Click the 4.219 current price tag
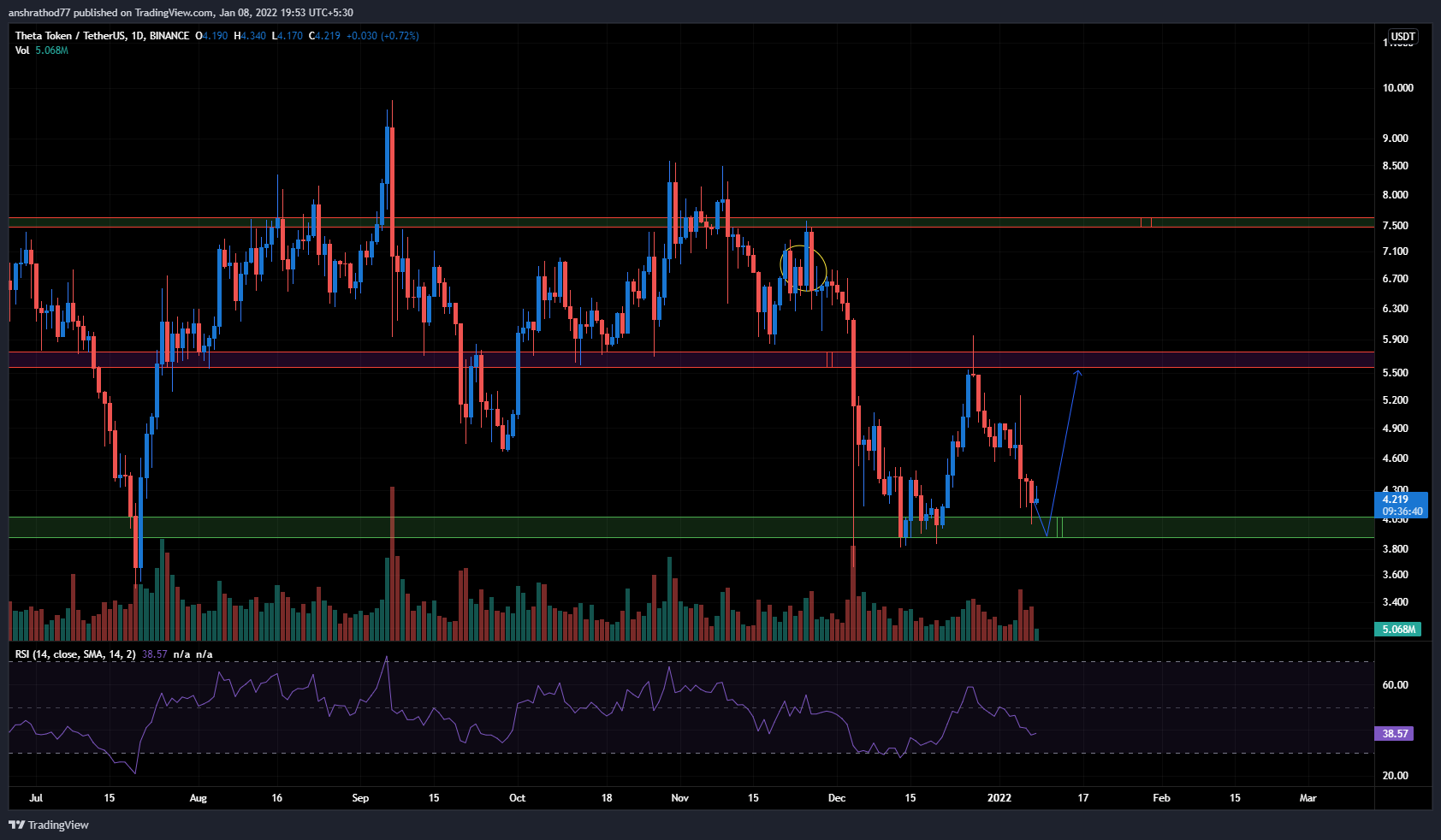1441x840 pixels. click(1401, 505)
